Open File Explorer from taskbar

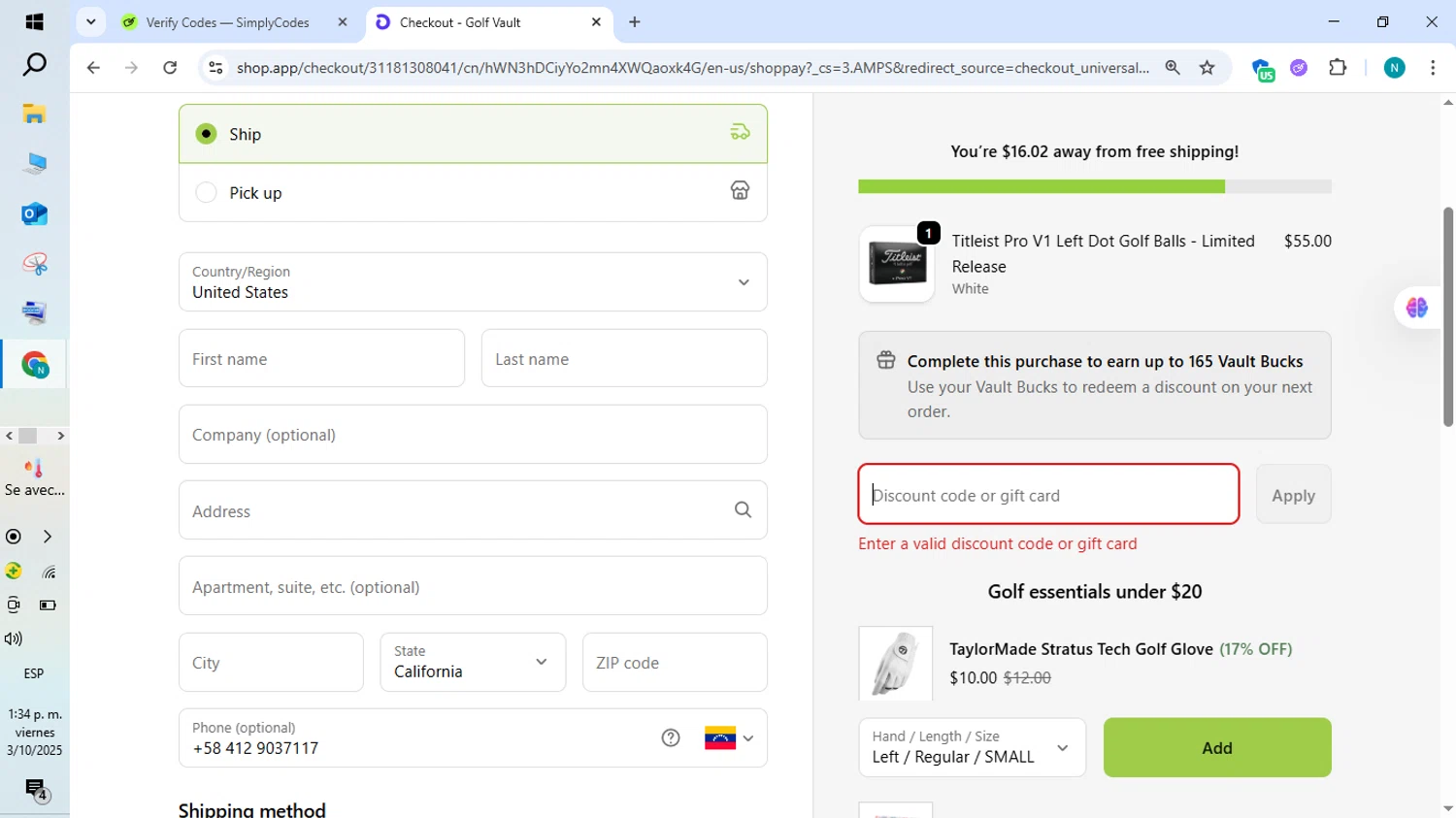point(34,115)
